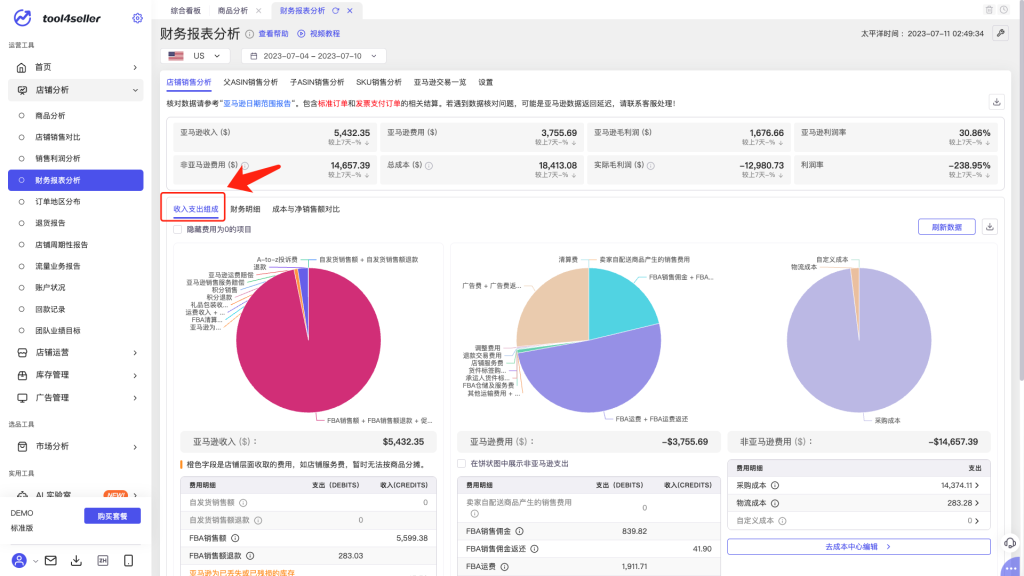Expand the 物流成本 row arrow
This screenshot has width=1024, height=576.
click(x=976, y=503)
